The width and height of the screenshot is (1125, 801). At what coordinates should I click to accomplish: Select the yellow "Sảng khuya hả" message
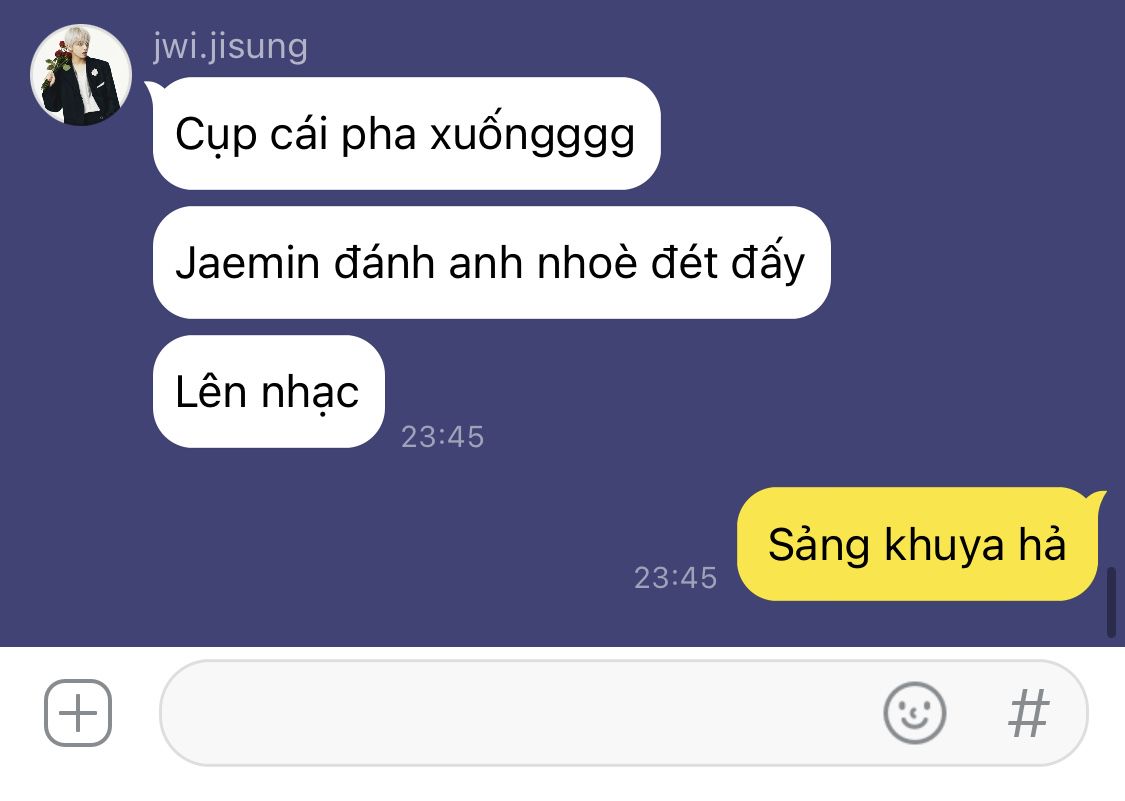point(917,544)
